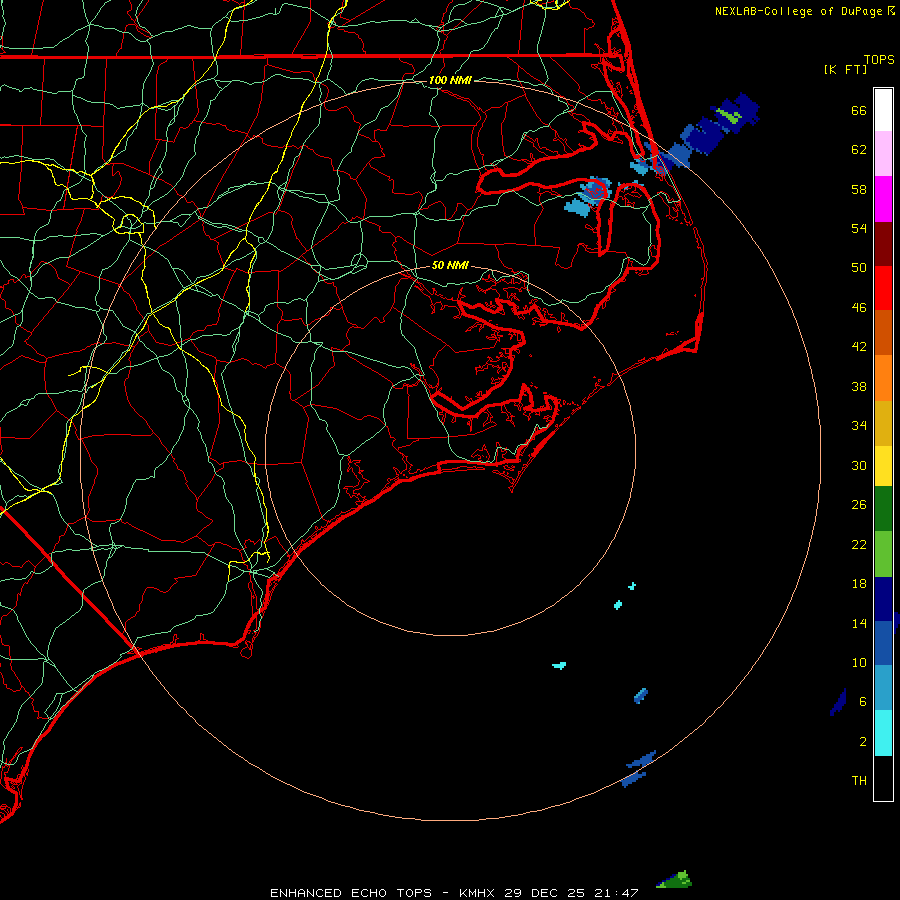This screenshot has height=900, width=900.
Task: Click the navy blue legend swatch
Action: pos(883,599)
